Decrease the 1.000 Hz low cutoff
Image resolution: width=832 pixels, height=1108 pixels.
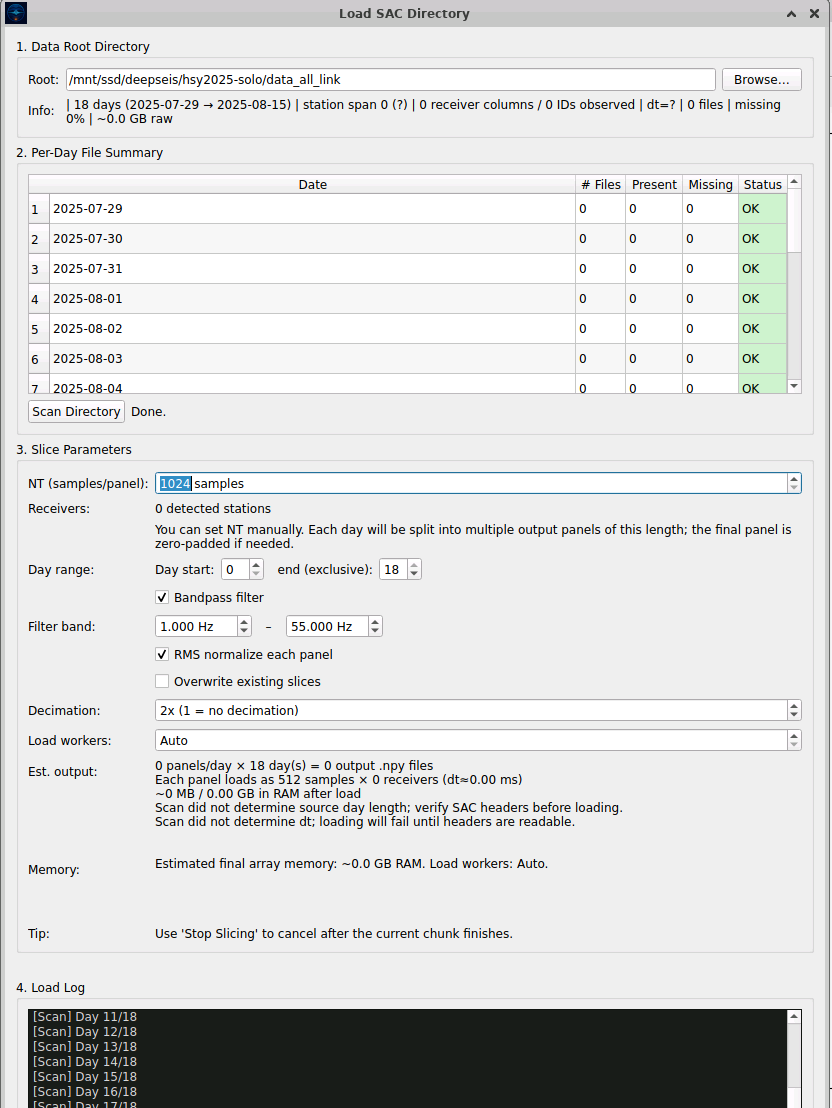coord(244,631)
